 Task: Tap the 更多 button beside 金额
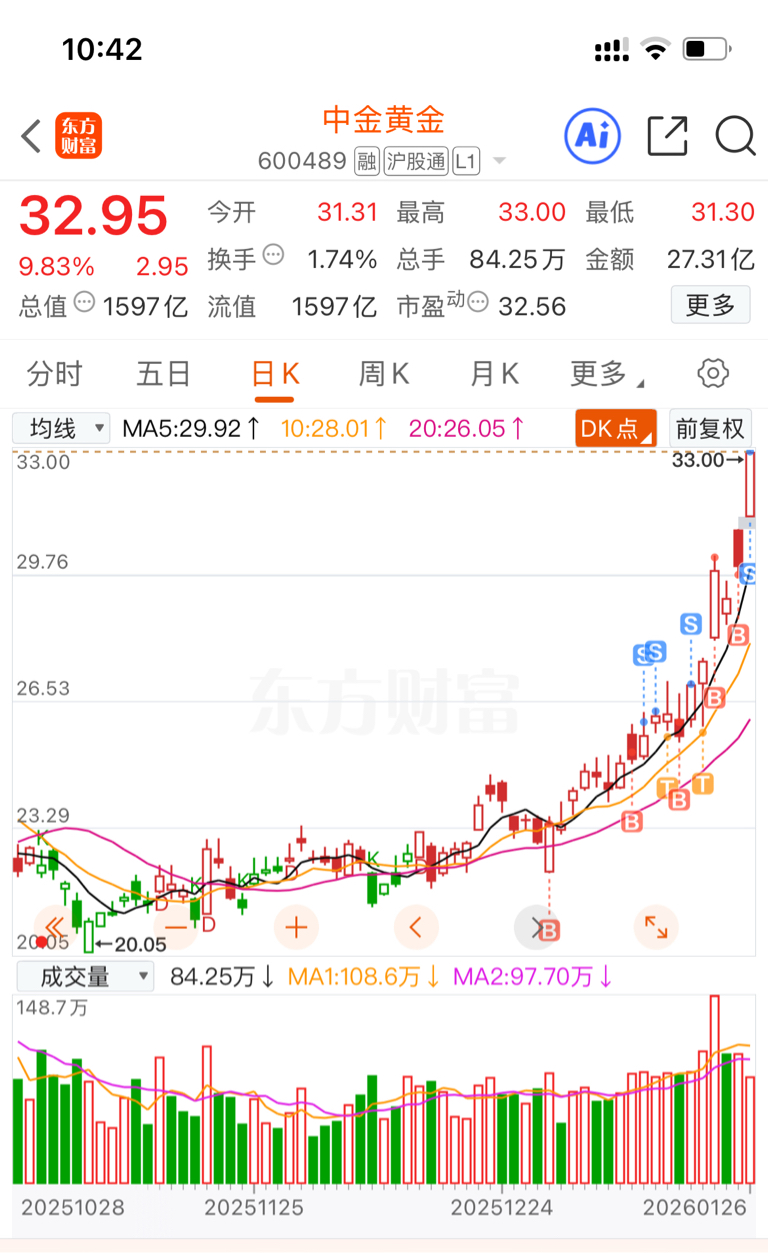pos(710,305)
